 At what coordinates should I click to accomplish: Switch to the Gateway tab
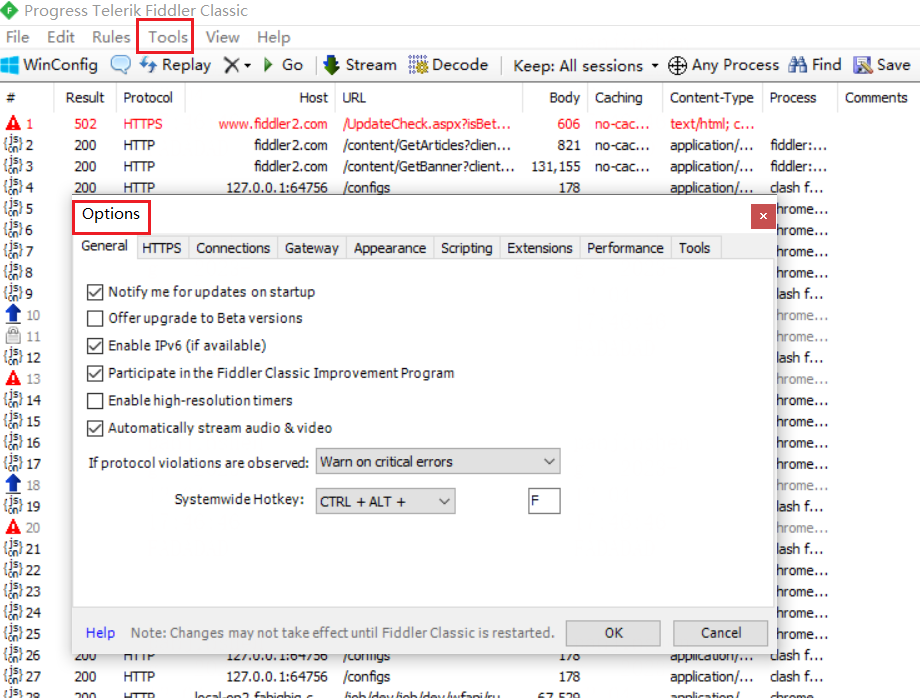click(x=312, y=248)
